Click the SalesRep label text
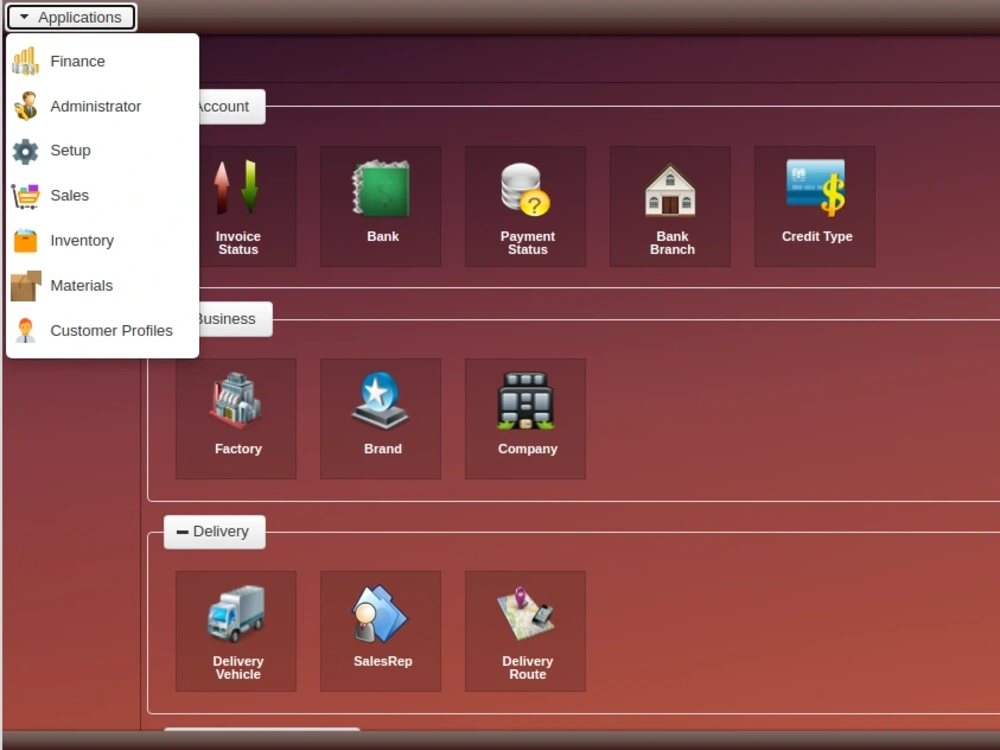The width and height of the screenshot is (1000, 750). pos(383,661)
